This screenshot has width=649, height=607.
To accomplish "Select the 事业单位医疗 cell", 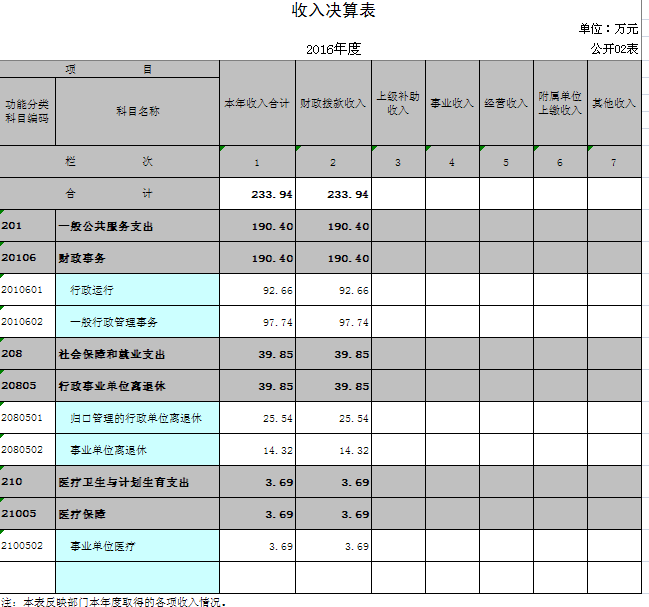I will [x=137, y=546].
